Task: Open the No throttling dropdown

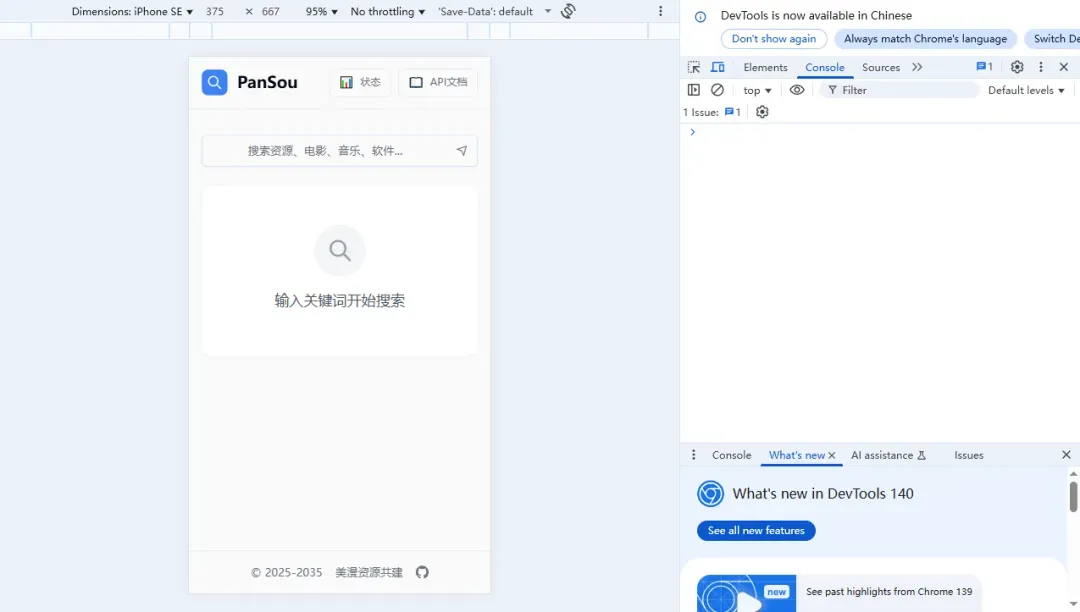Action: [385, 11]
